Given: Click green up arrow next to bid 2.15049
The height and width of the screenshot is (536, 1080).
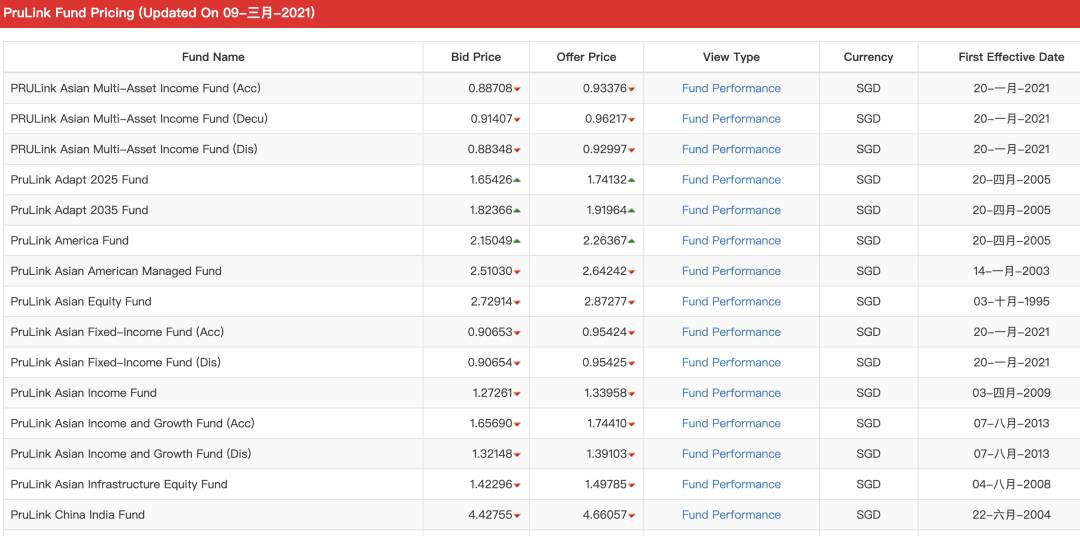Looking at the screenshot, I should click(x=517, y=241).
